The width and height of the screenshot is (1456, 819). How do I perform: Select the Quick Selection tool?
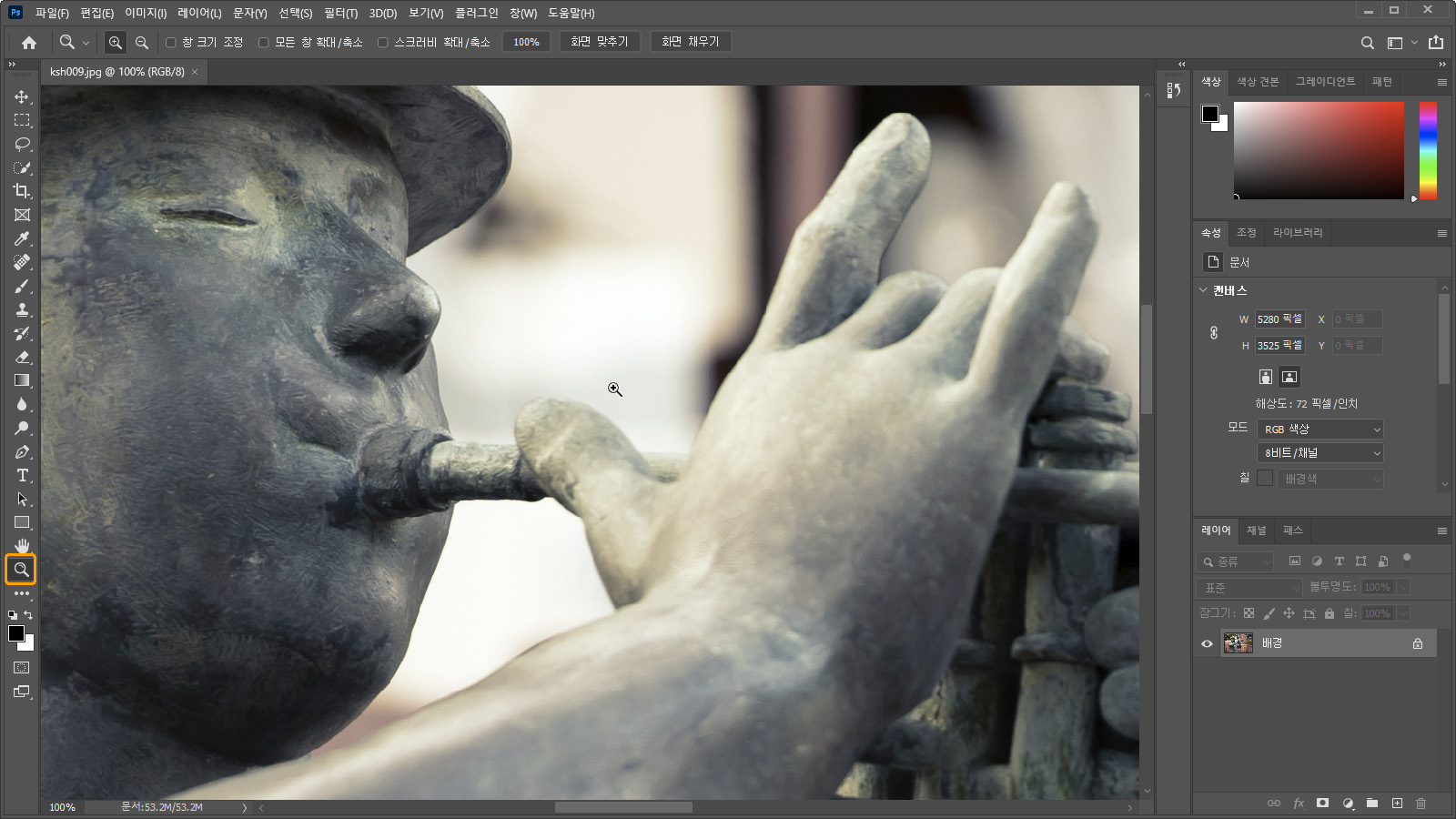coord(22,167)
